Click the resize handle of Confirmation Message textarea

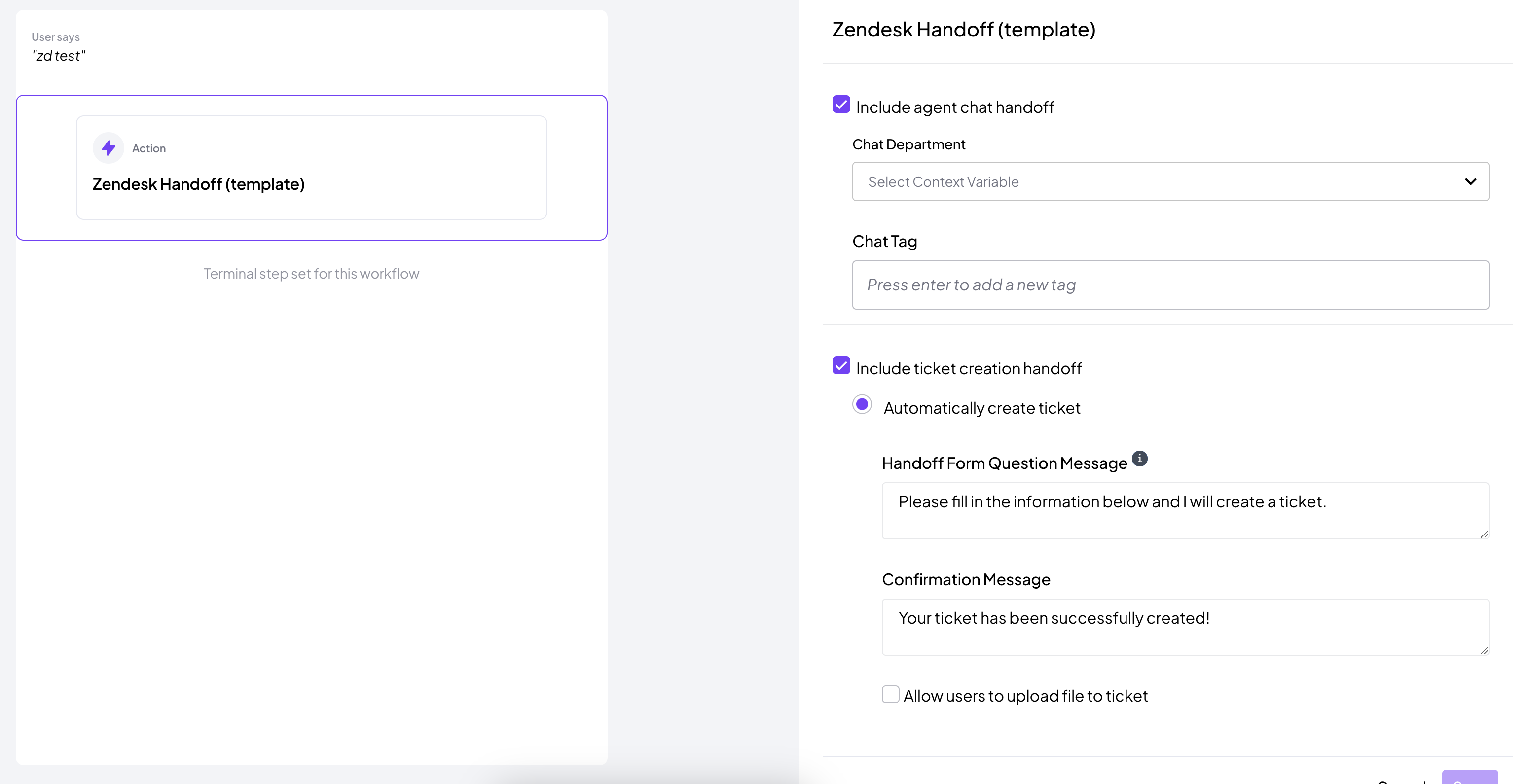point(1484,650)
